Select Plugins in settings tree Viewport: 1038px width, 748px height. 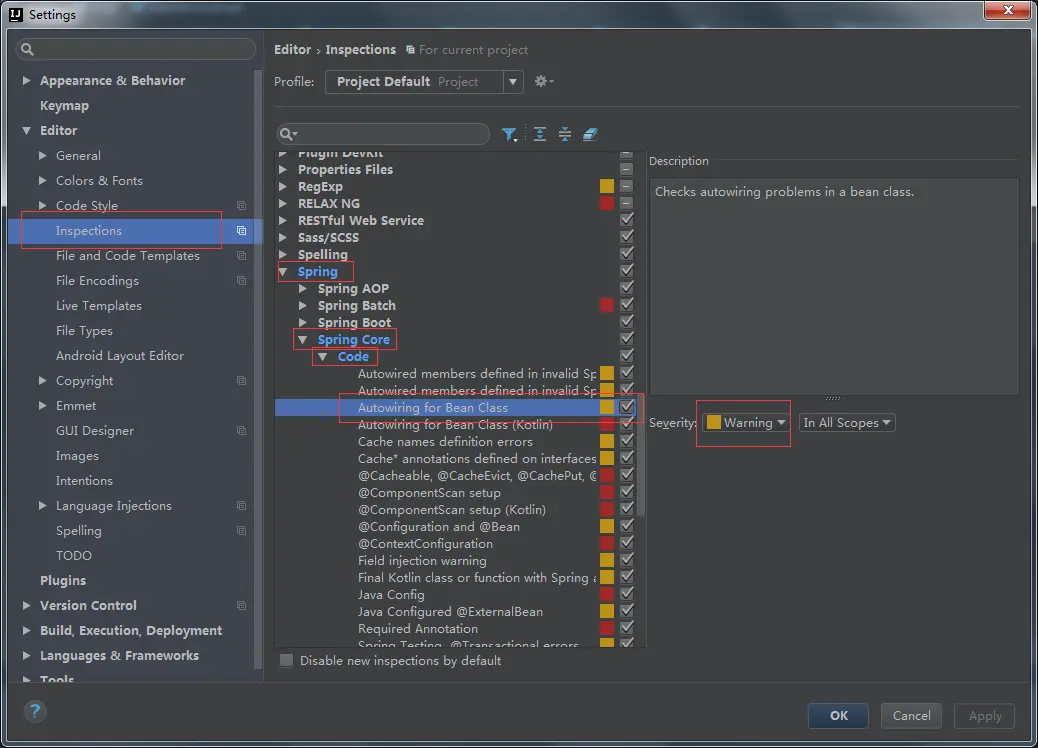(x=63, y=581)
